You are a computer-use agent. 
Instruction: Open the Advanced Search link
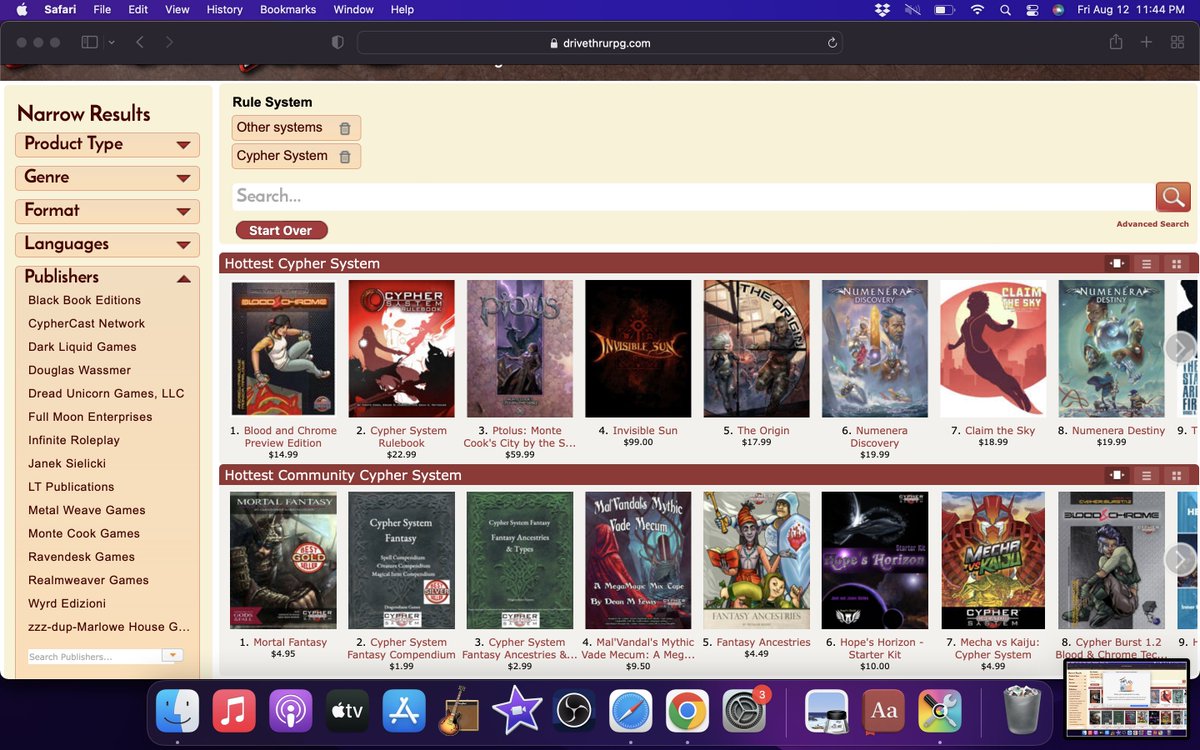coord(1152,224)
